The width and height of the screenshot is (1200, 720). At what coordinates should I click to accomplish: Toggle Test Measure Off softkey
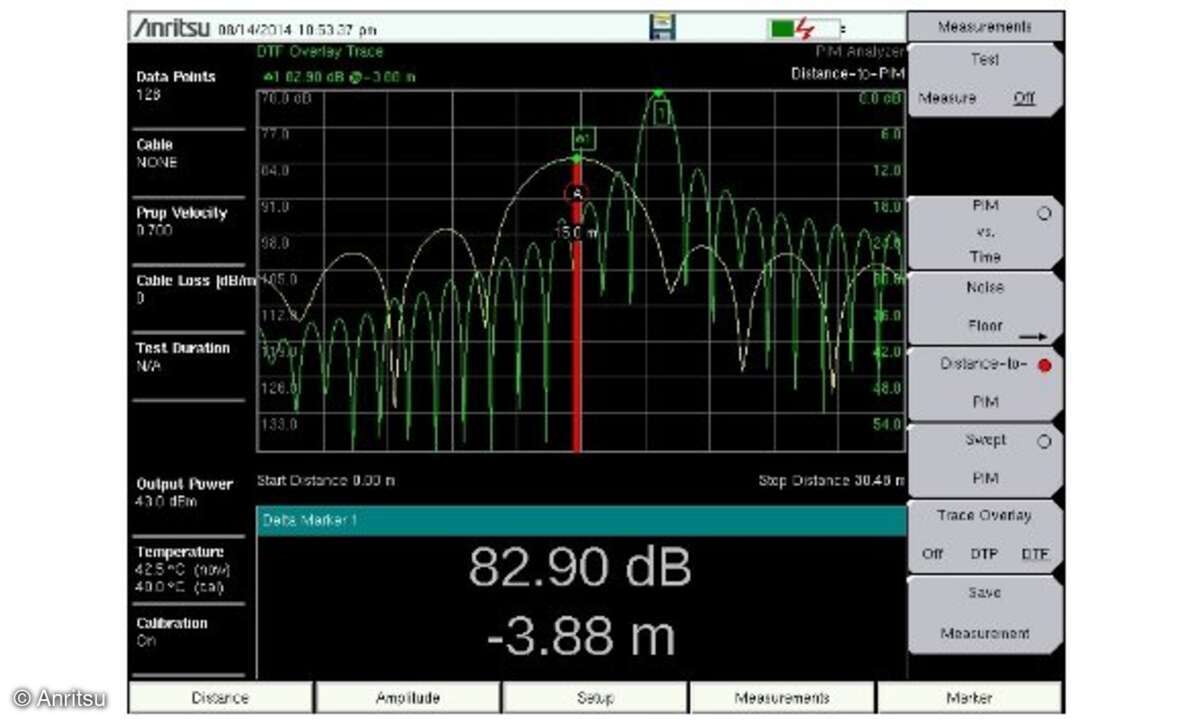[x=984, y=80]
